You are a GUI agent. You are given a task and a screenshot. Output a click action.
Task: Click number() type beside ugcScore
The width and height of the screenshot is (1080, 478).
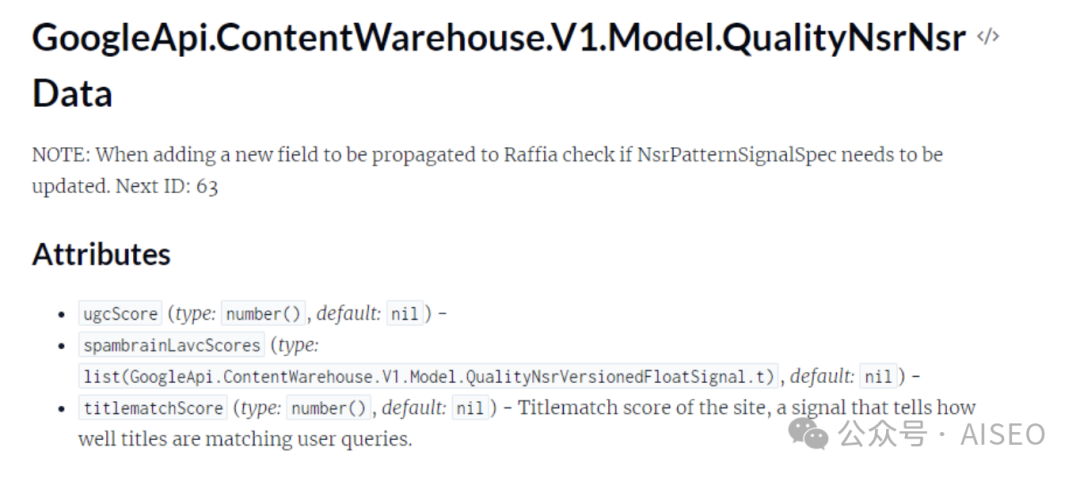tap(264, 314)
